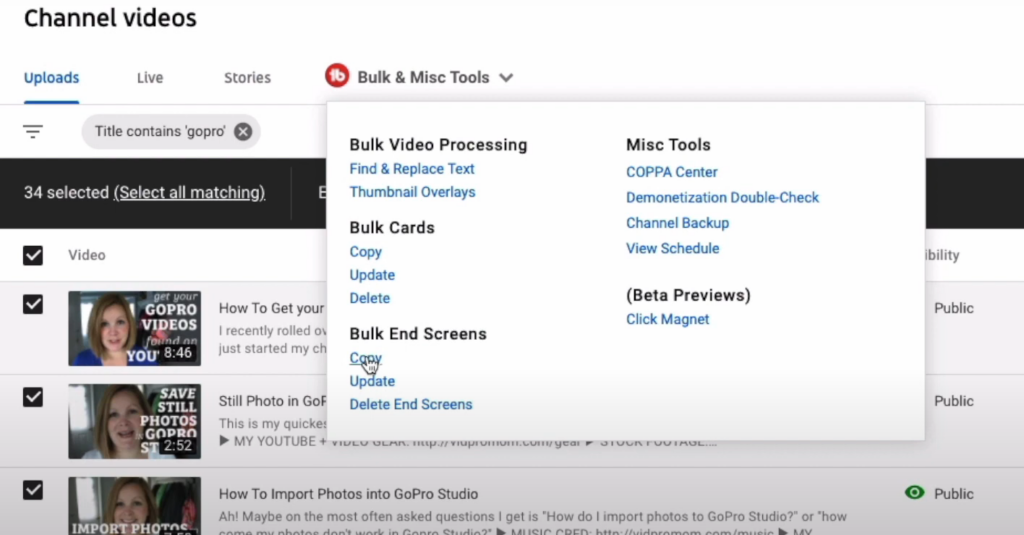Switch to the Uploads tab
Viewport: 1024px width, 535px height.
pos(52,78)
